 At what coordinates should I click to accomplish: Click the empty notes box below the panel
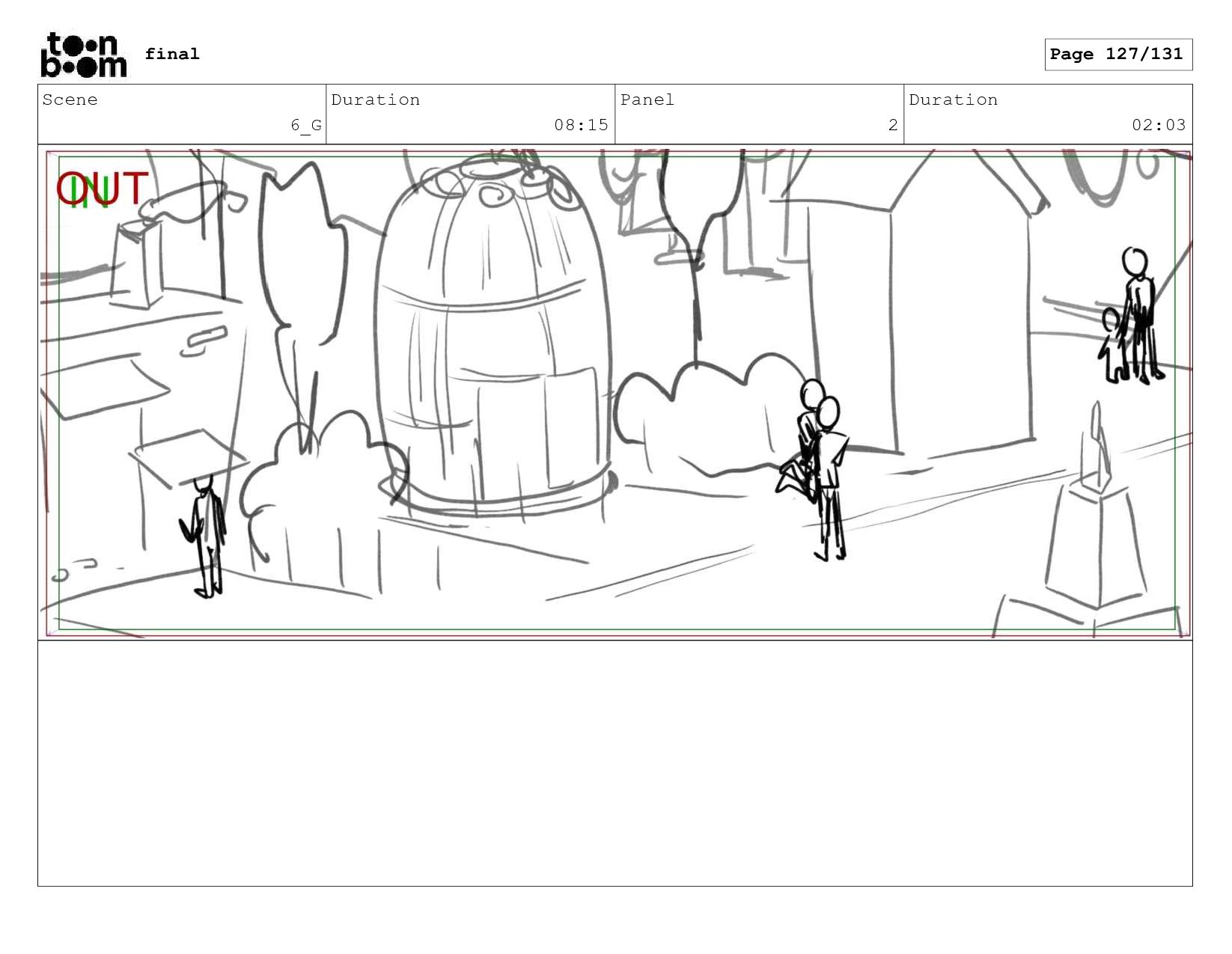point(615,763)
